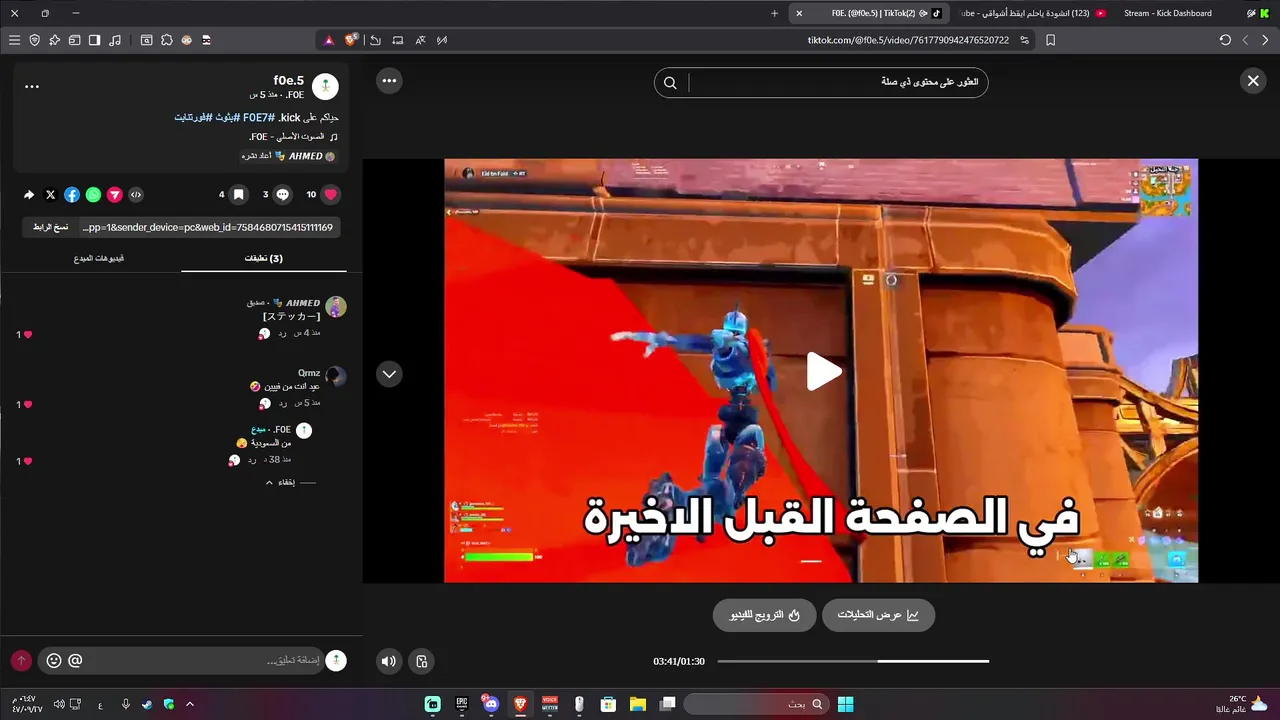Open the browser media control music note
This screenshot has width=1280, height=720.
point(115,40)
